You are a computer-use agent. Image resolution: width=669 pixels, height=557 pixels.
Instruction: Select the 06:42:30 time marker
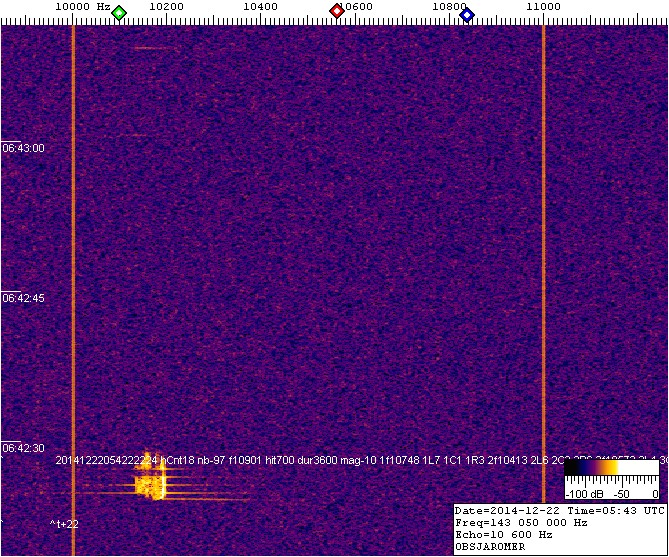(23, 448)
